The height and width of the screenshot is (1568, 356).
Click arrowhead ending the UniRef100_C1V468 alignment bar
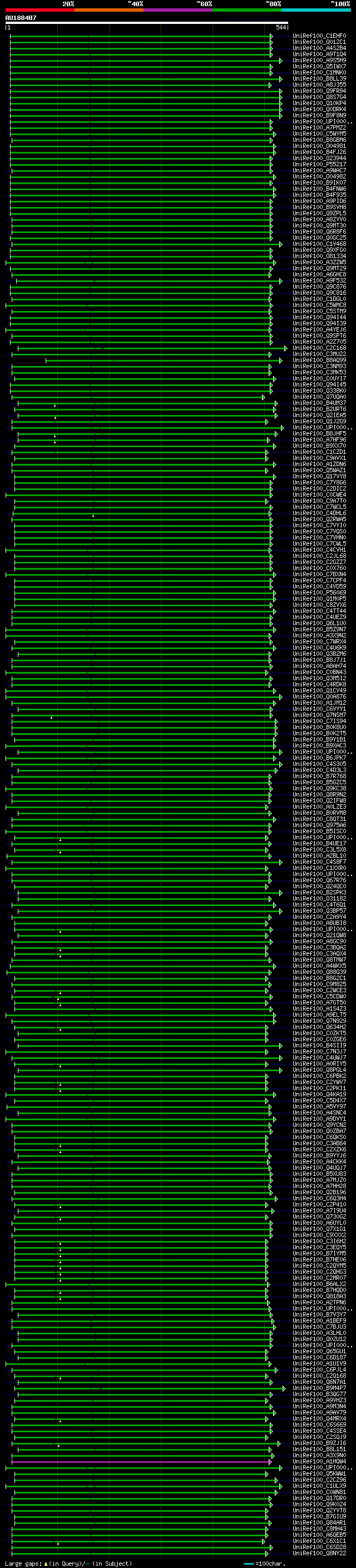tap(280, 244)
